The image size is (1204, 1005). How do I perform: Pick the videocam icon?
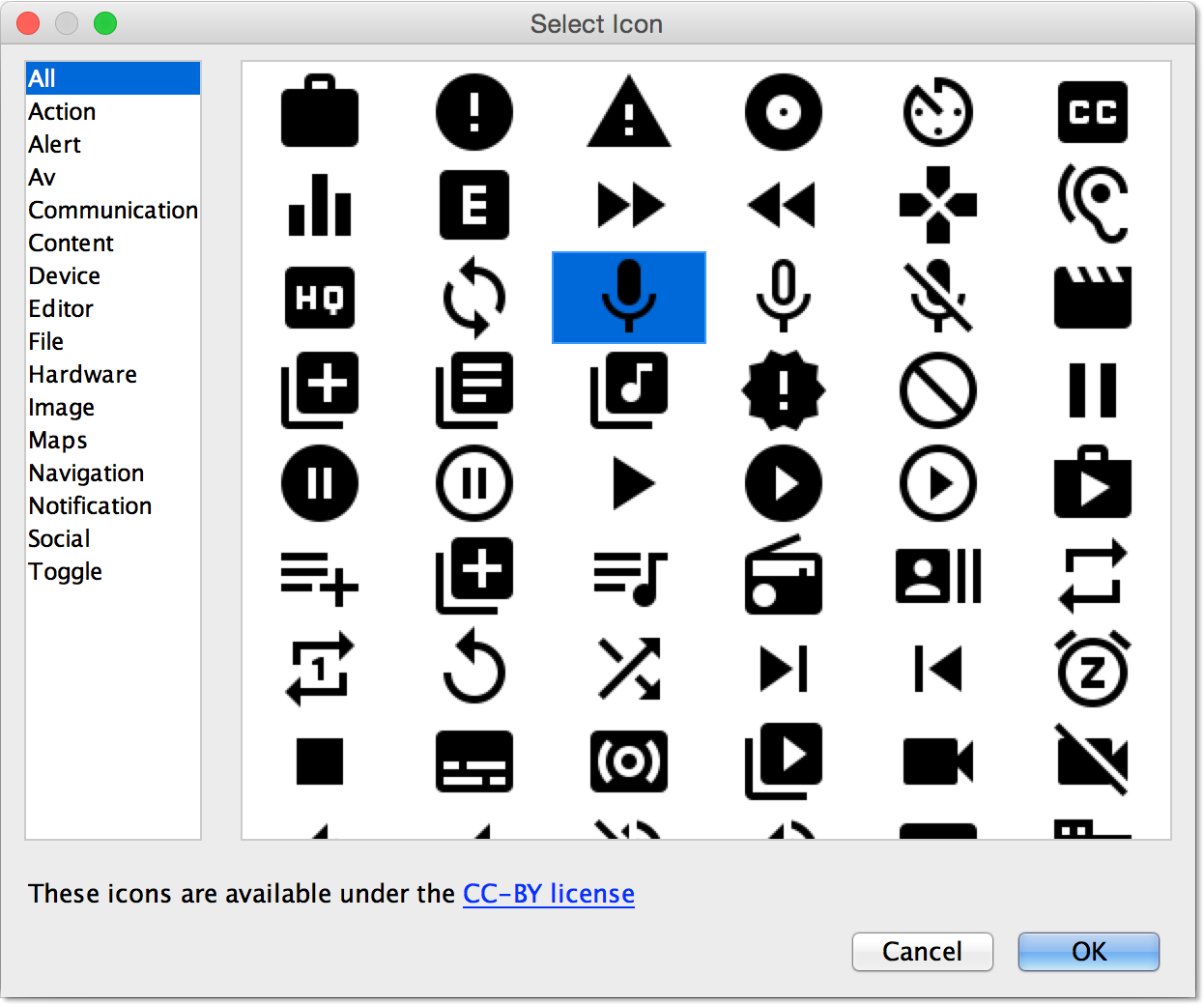(937, 762)
